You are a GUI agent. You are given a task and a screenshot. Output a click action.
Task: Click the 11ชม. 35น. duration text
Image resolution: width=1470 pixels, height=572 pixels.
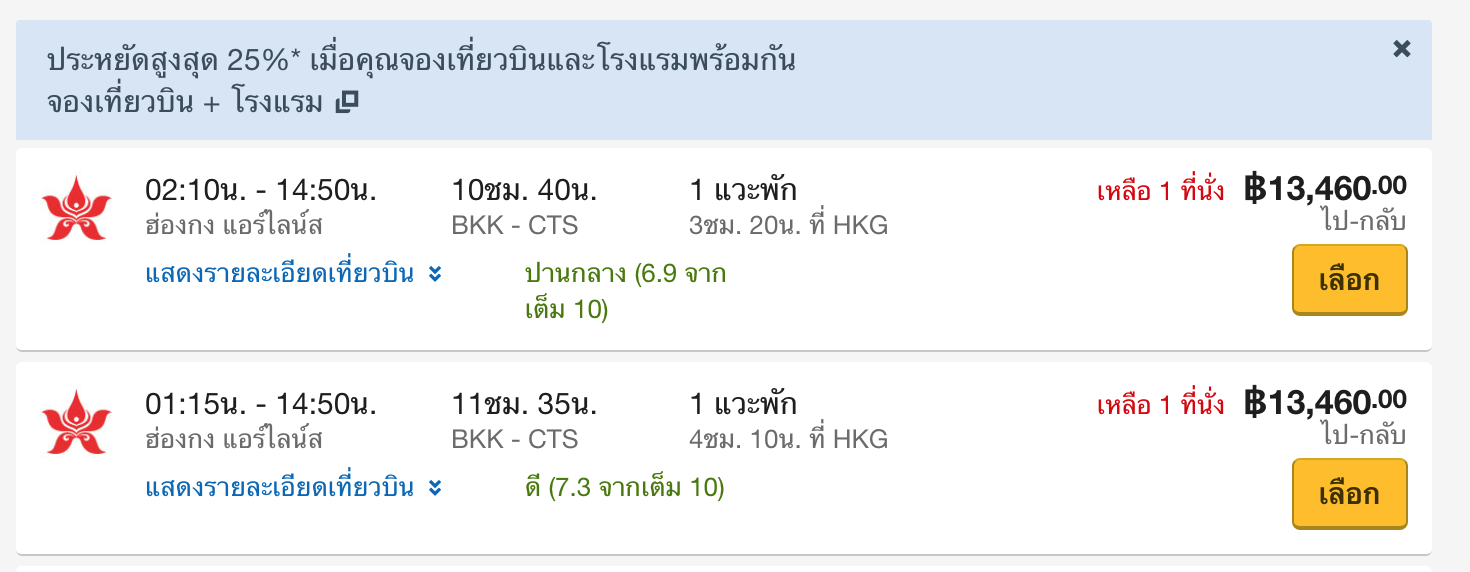(x=524, y=404)
